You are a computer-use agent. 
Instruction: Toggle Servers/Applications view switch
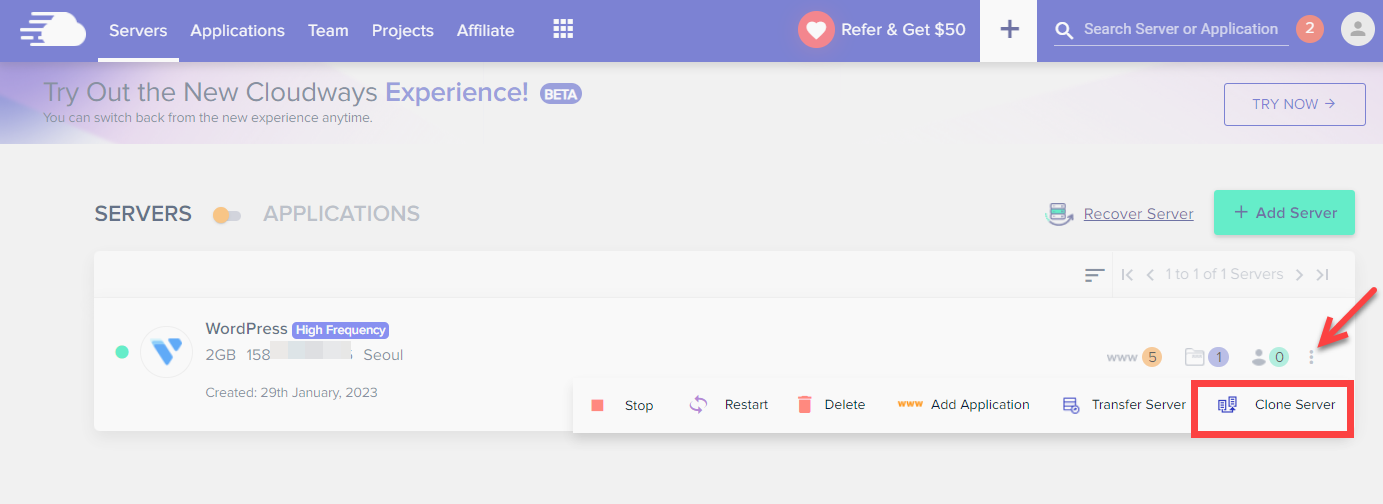[227, 215]
